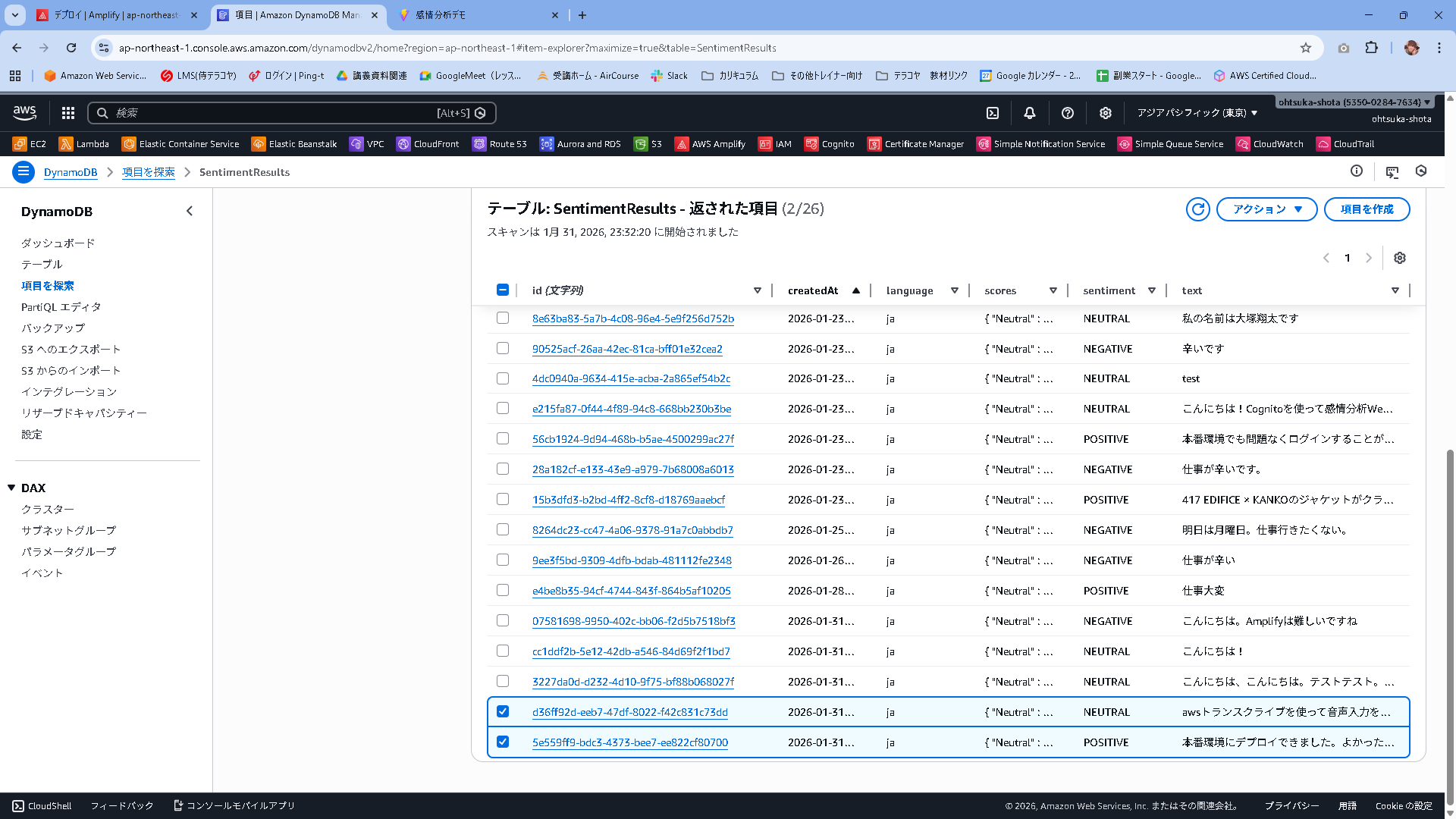Collapse the DynamoDB side navigation panel
Viewport: 1456px width, 819px height.
point(190,212)
